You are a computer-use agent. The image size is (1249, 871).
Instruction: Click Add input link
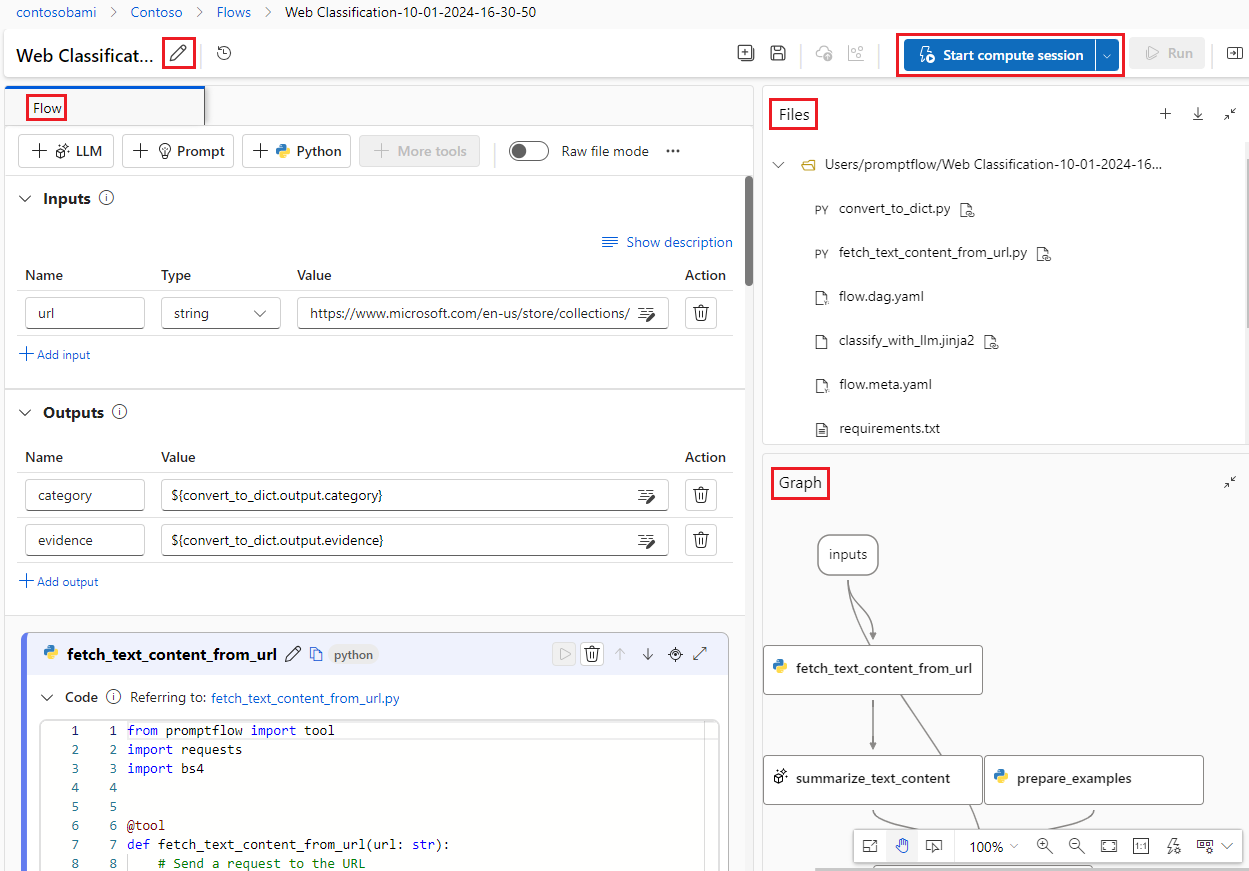point(55,355)
